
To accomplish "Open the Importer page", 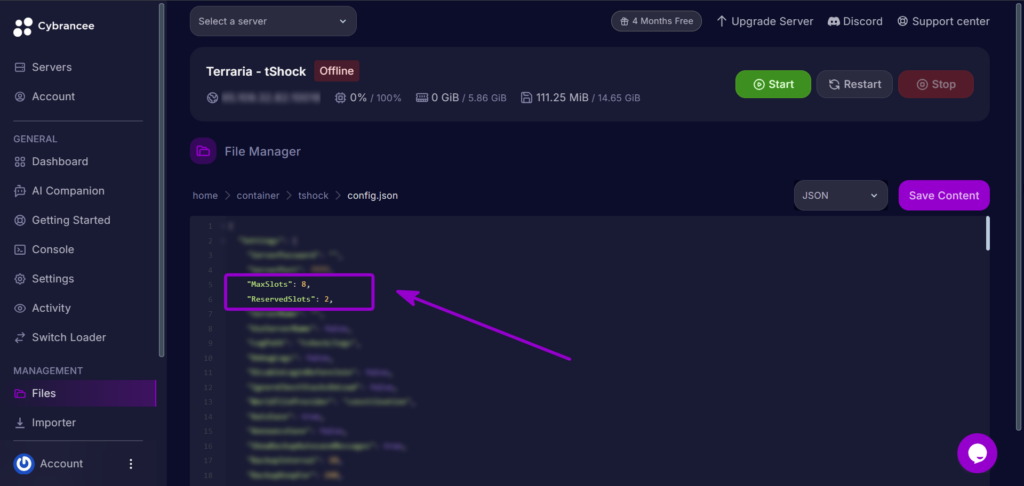I will click(54, 423).
